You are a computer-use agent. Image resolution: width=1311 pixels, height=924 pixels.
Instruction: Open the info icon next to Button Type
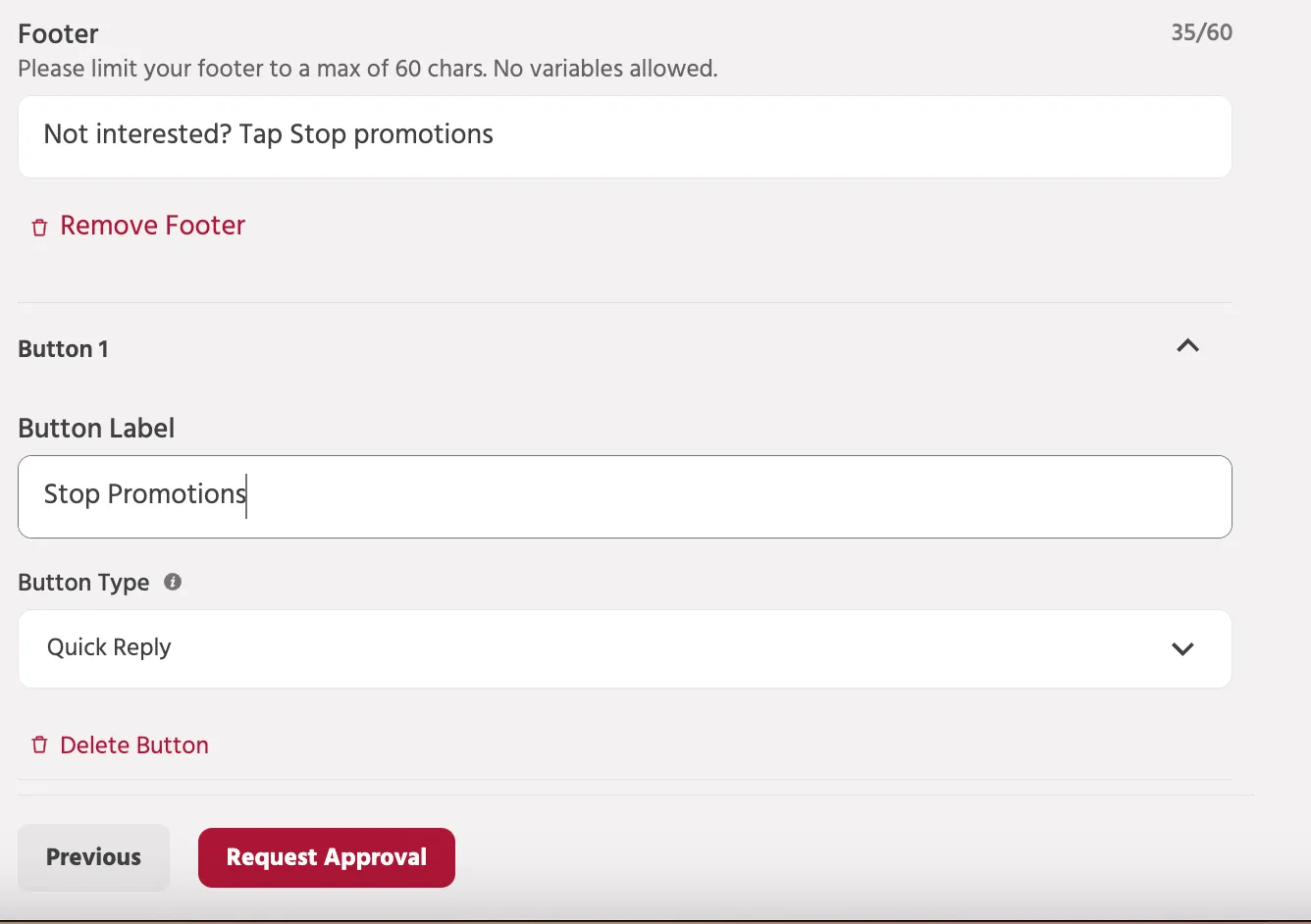173,582
